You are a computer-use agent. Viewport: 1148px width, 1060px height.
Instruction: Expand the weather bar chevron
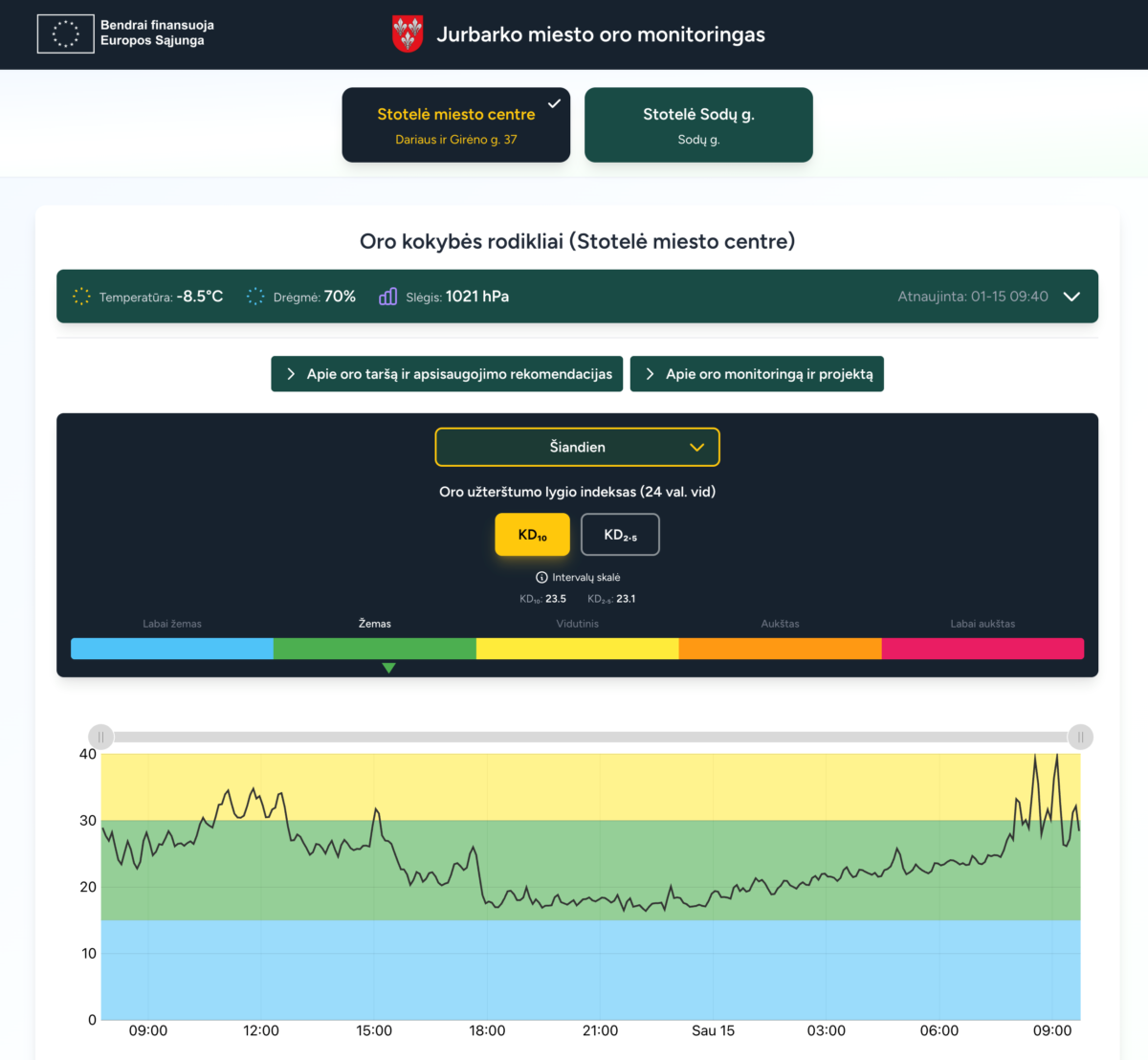(x=1072, y=297)
